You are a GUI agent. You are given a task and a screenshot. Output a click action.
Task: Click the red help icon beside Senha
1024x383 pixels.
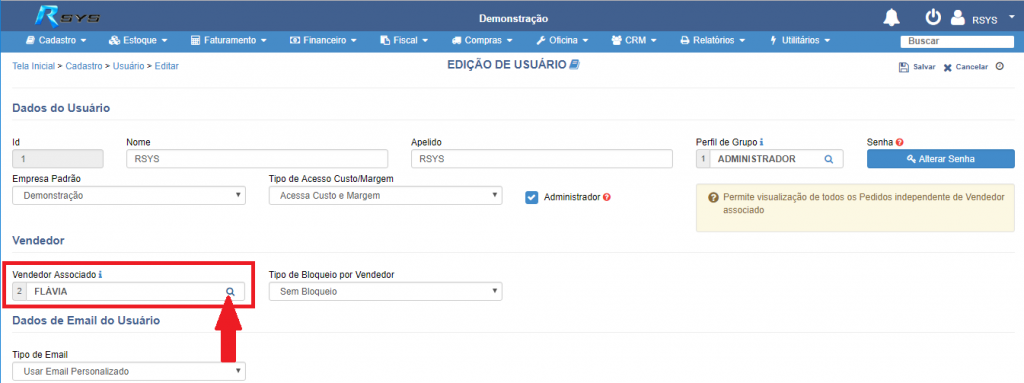899,142
